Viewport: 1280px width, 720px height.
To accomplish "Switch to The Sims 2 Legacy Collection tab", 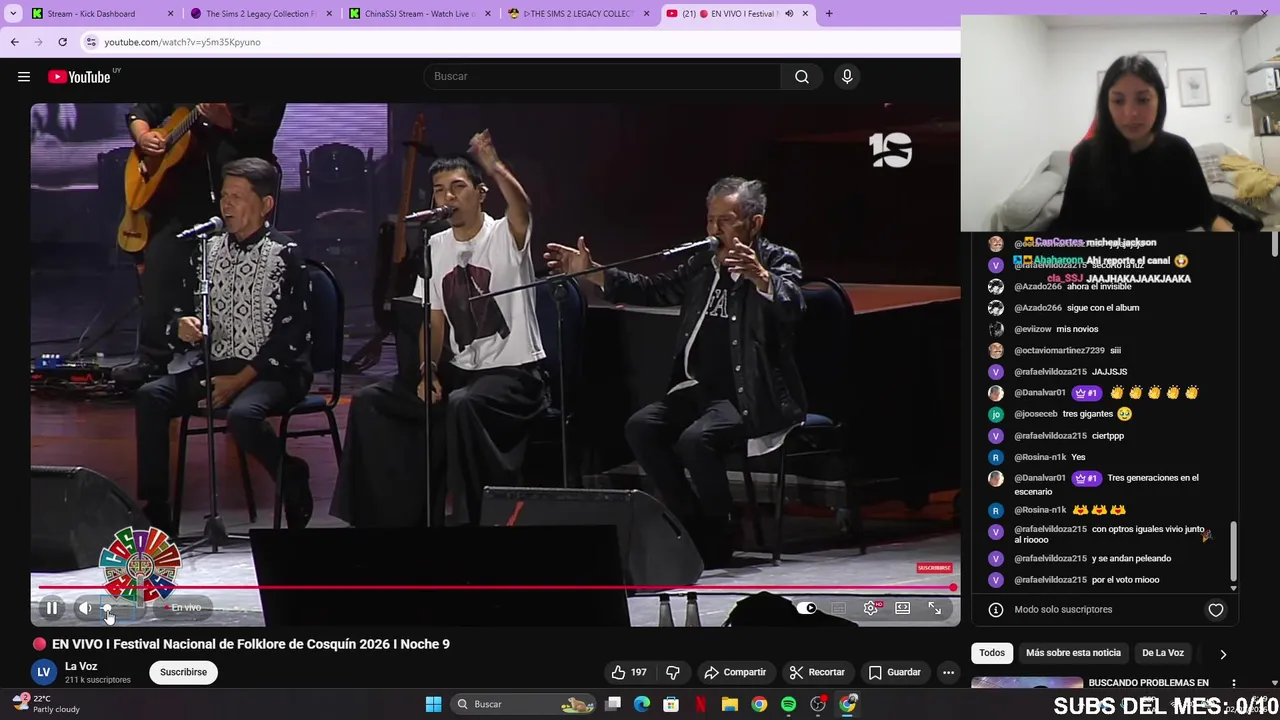I will (260, 14).
